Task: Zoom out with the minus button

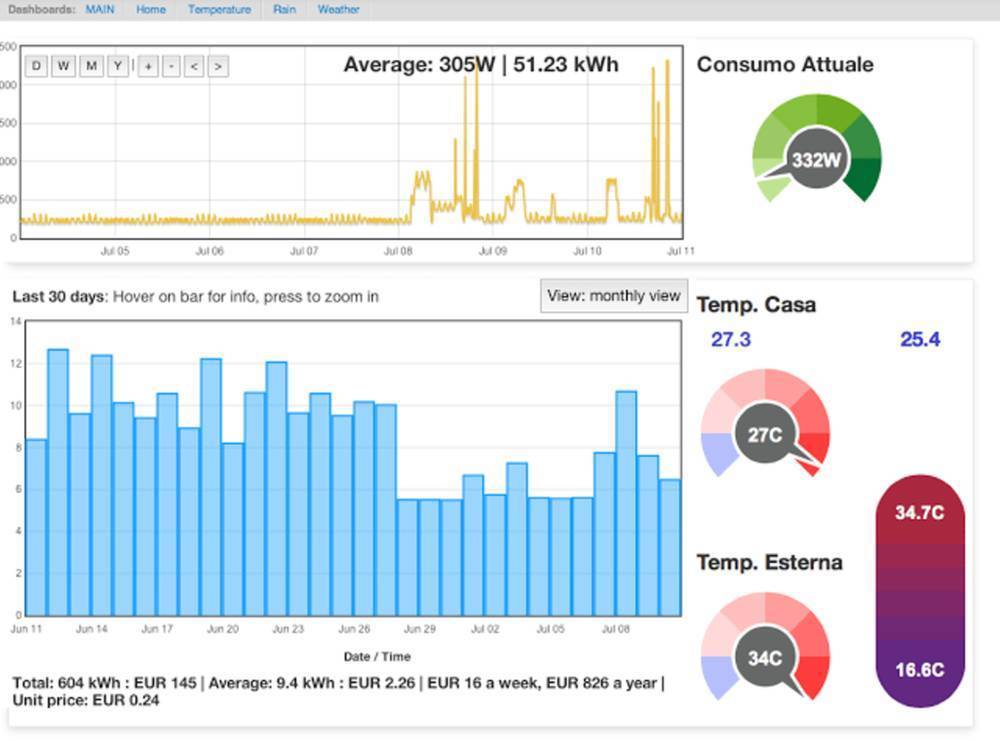Action: (171, 66)
